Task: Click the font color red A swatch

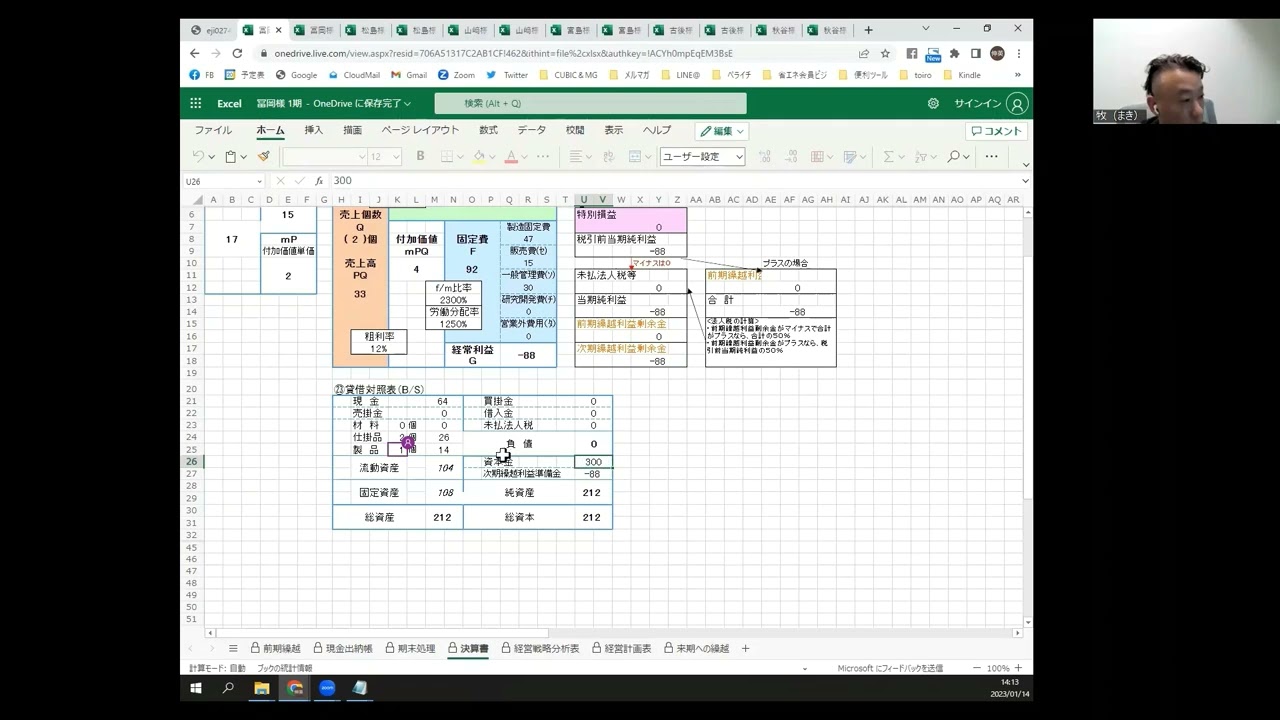Action: click(511, 156)
